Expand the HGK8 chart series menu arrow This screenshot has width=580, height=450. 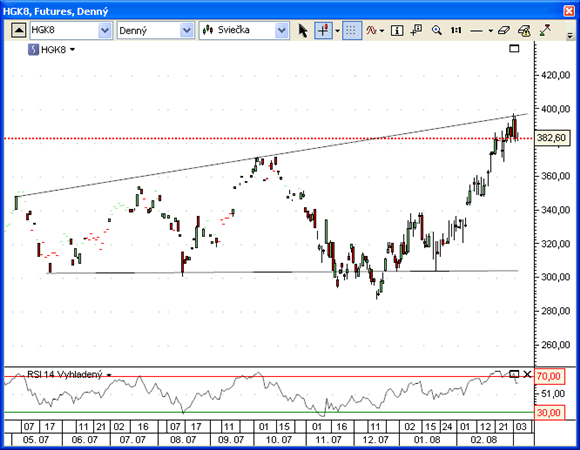(72, 50)
